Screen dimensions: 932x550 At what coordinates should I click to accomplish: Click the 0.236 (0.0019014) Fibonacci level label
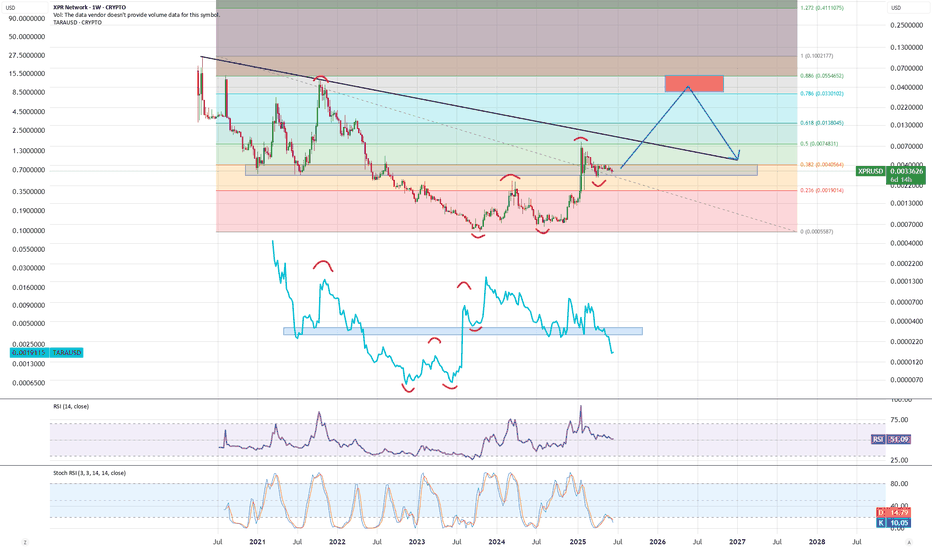[822, 191]
